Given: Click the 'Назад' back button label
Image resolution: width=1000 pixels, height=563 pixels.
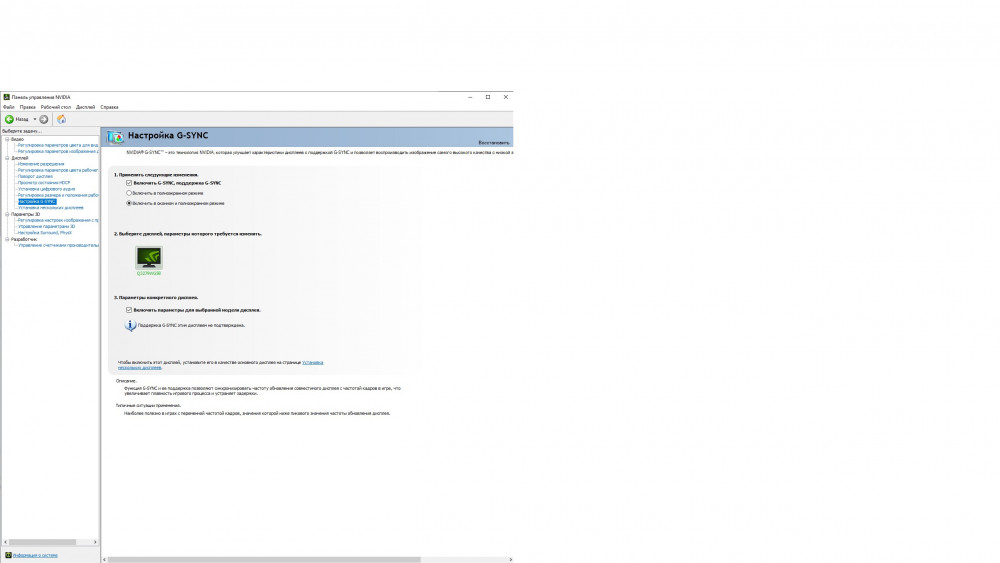Looking at the screenshot, I should tap(22, 119).
